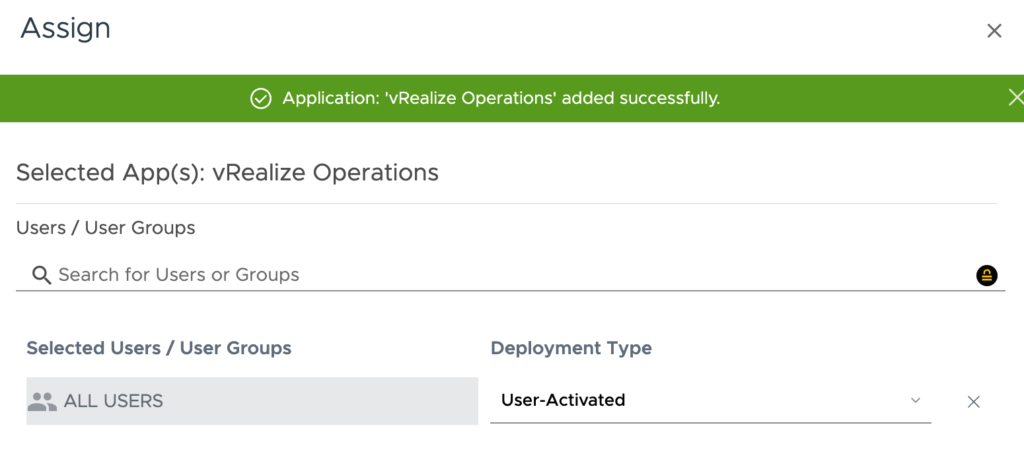This screenshot has width=1024, height=456.
Task: Dismiss the green success notification banner
Action: tap(1015, 98)
